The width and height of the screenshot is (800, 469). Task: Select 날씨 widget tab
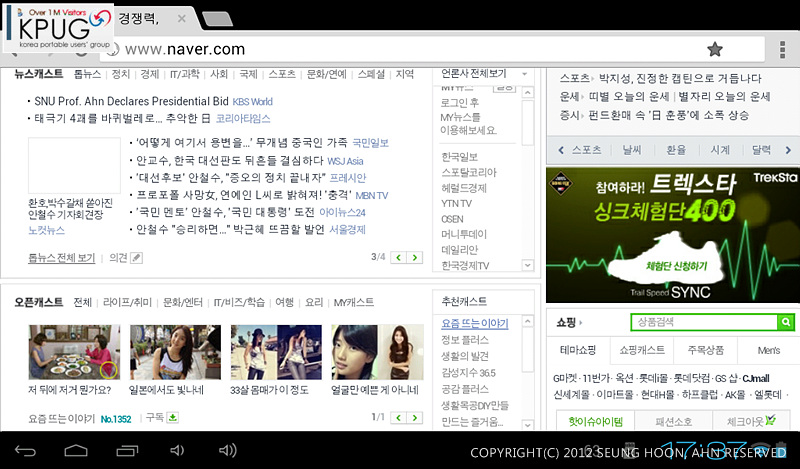[632, 150]
